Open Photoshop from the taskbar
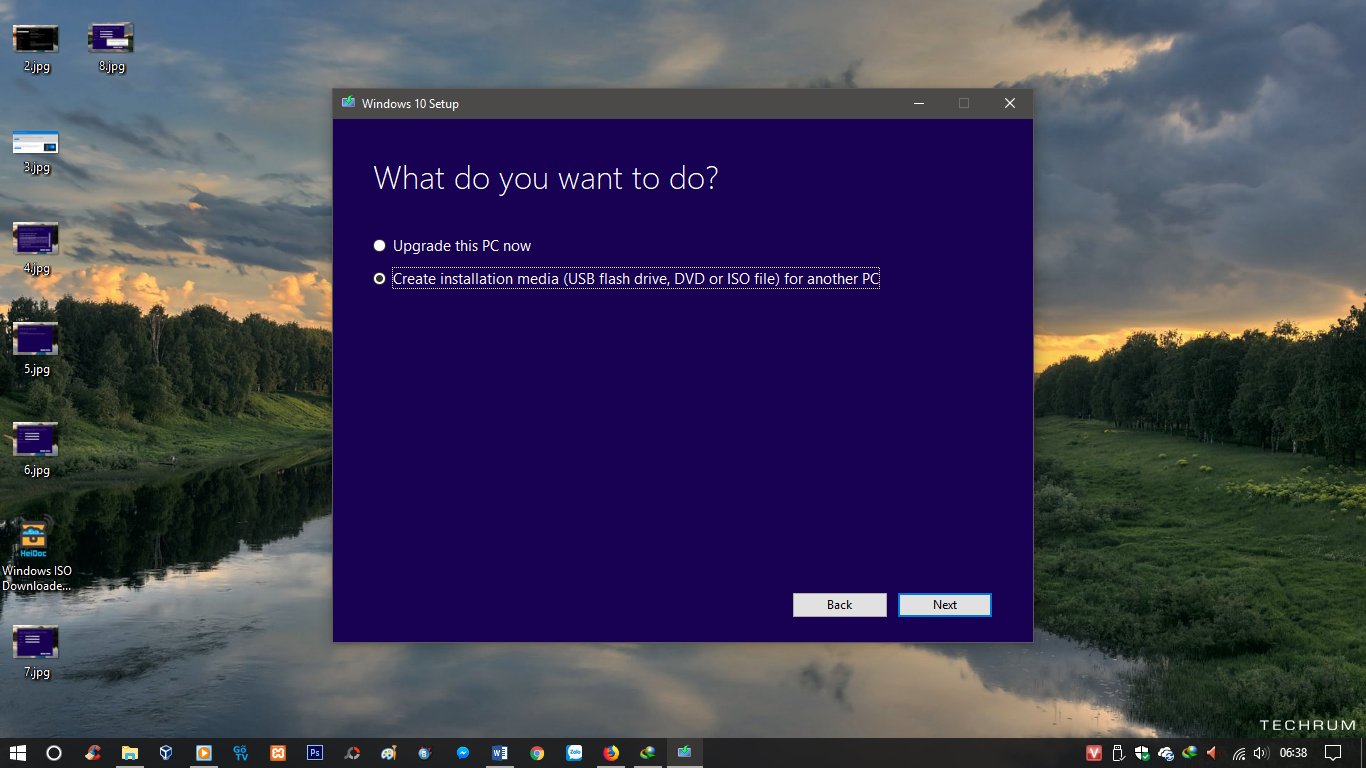This screenshot has height=768, width=1366. click(315, 753)
